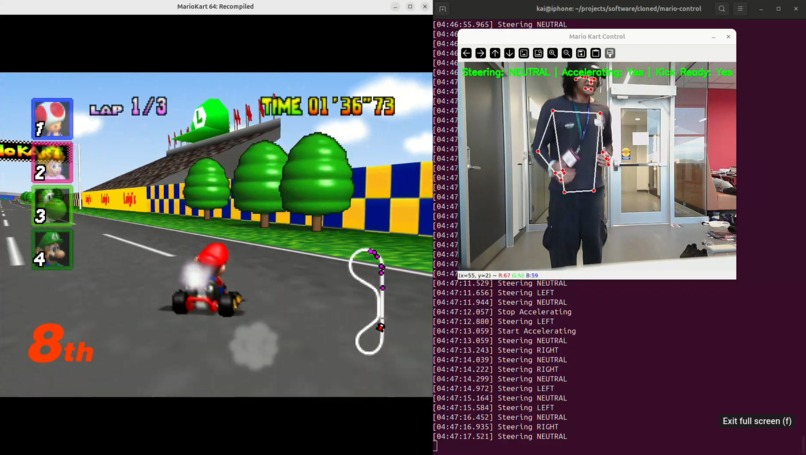The width and height of the screenshot is (806, 455).
Task: Click the Mario Kart Control title text
Action: (597, 37)
